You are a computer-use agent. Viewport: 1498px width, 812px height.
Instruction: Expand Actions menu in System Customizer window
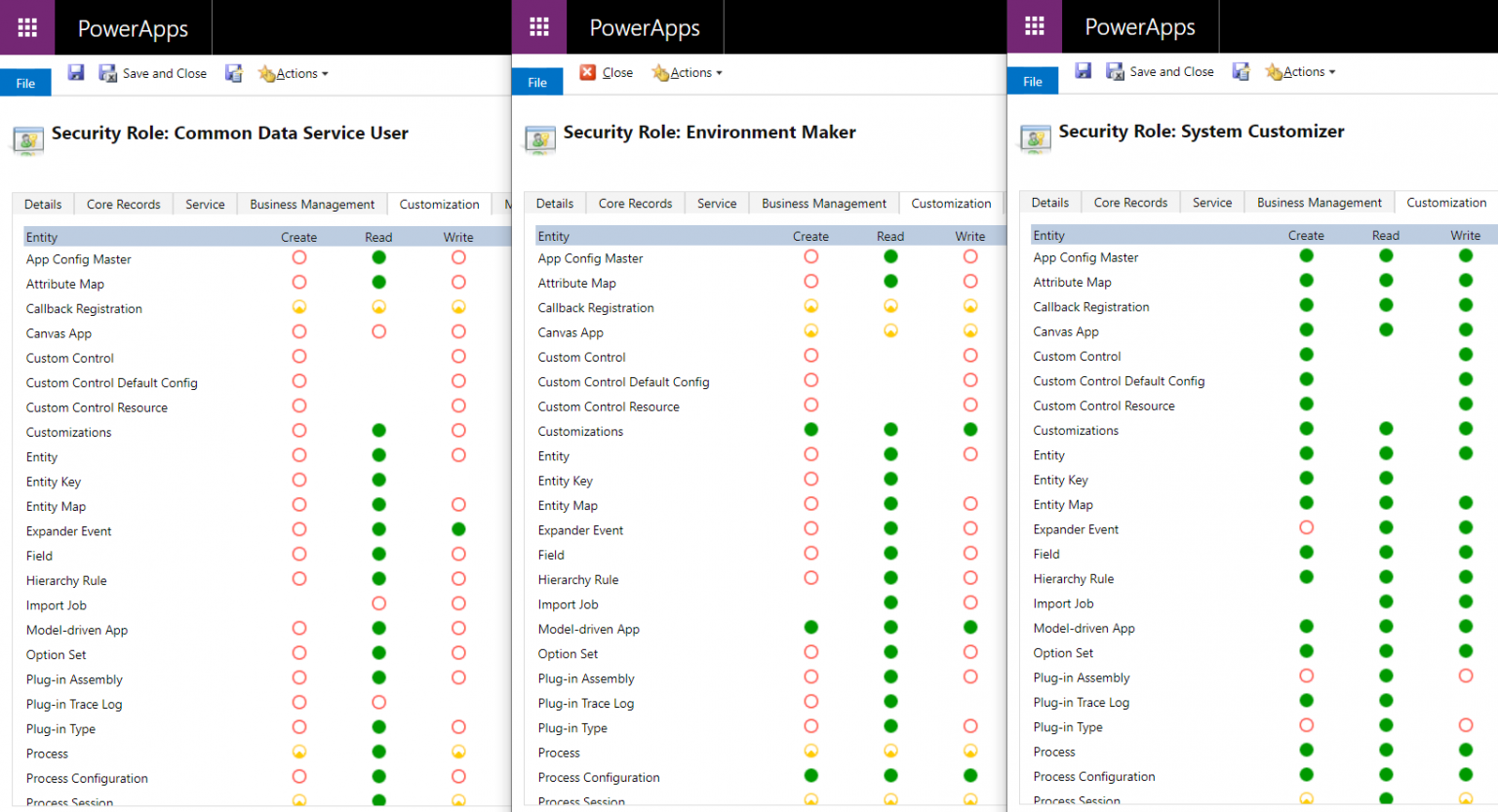1301,71
